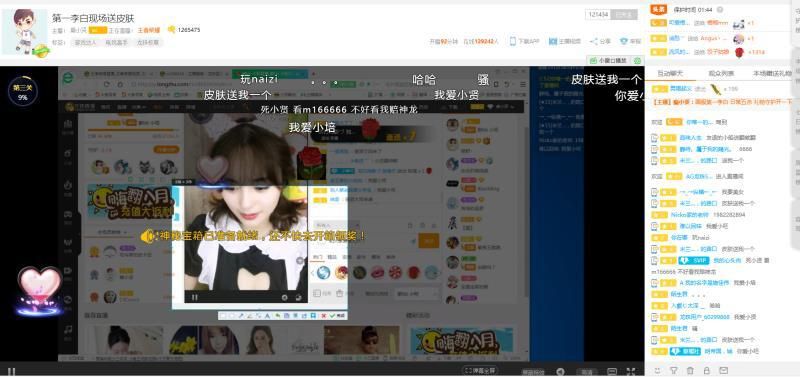Open the mail envelope icon in chat toolbar
The image size is (800, 377).
(723, 370)
